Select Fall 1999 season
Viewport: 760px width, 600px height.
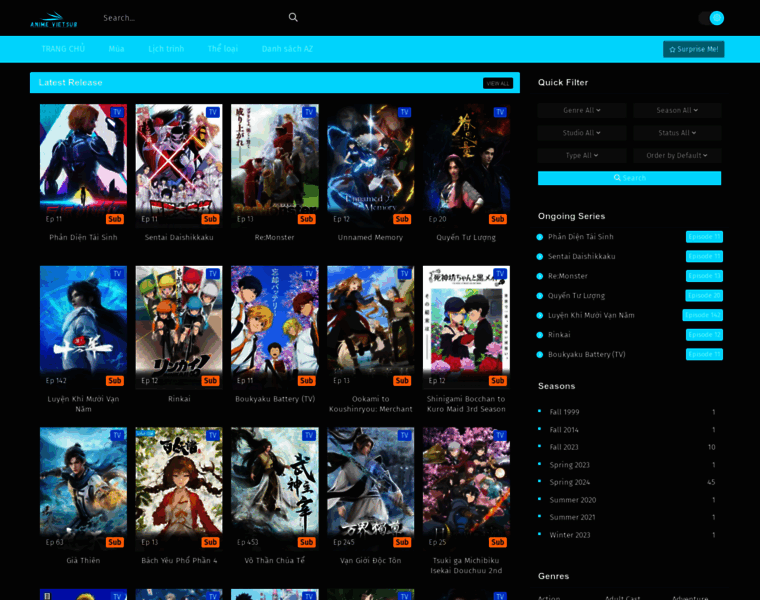pos(564,412)
